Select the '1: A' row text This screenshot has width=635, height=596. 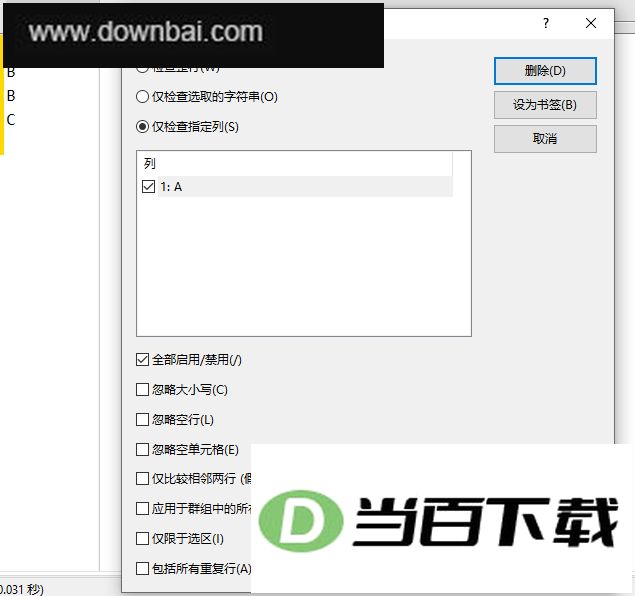click(171, 187)
